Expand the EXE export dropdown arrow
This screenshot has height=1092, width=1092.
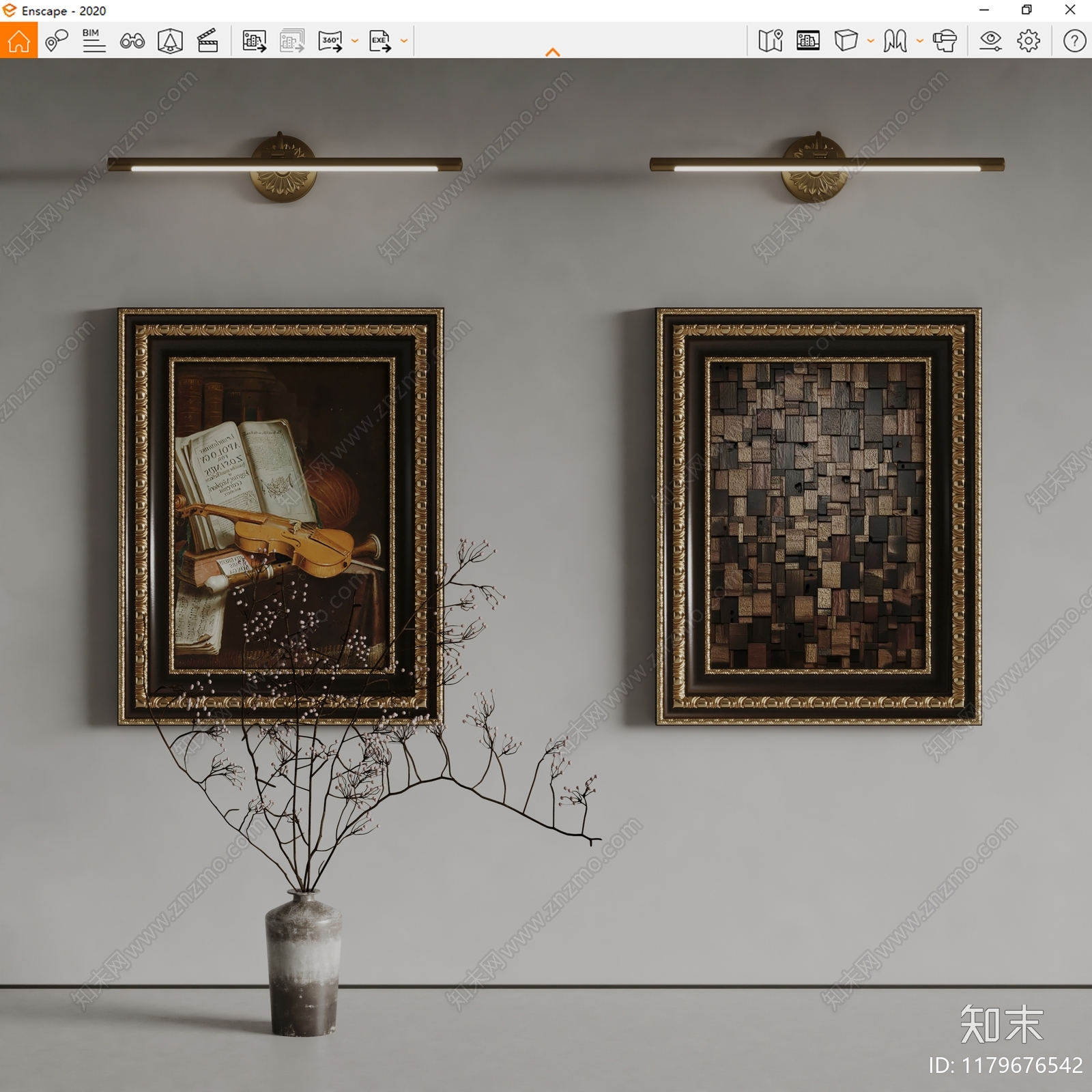404,41
